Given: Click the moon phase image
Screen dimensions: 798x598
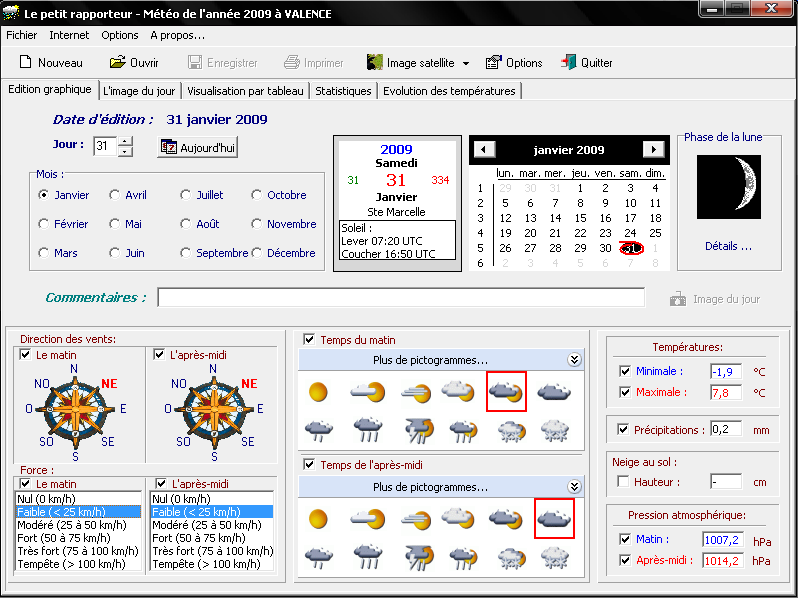Looking at the screenshot, I should [729, 187].
